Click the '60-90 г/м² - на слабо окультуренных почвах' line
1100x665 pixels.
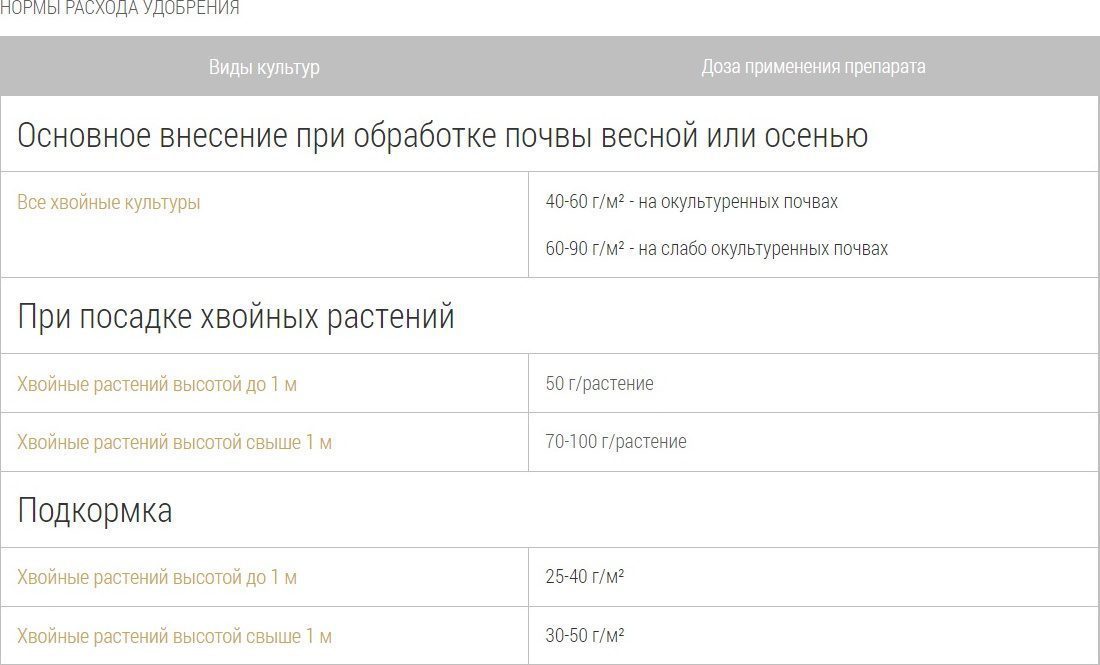(x=716, y=248)
